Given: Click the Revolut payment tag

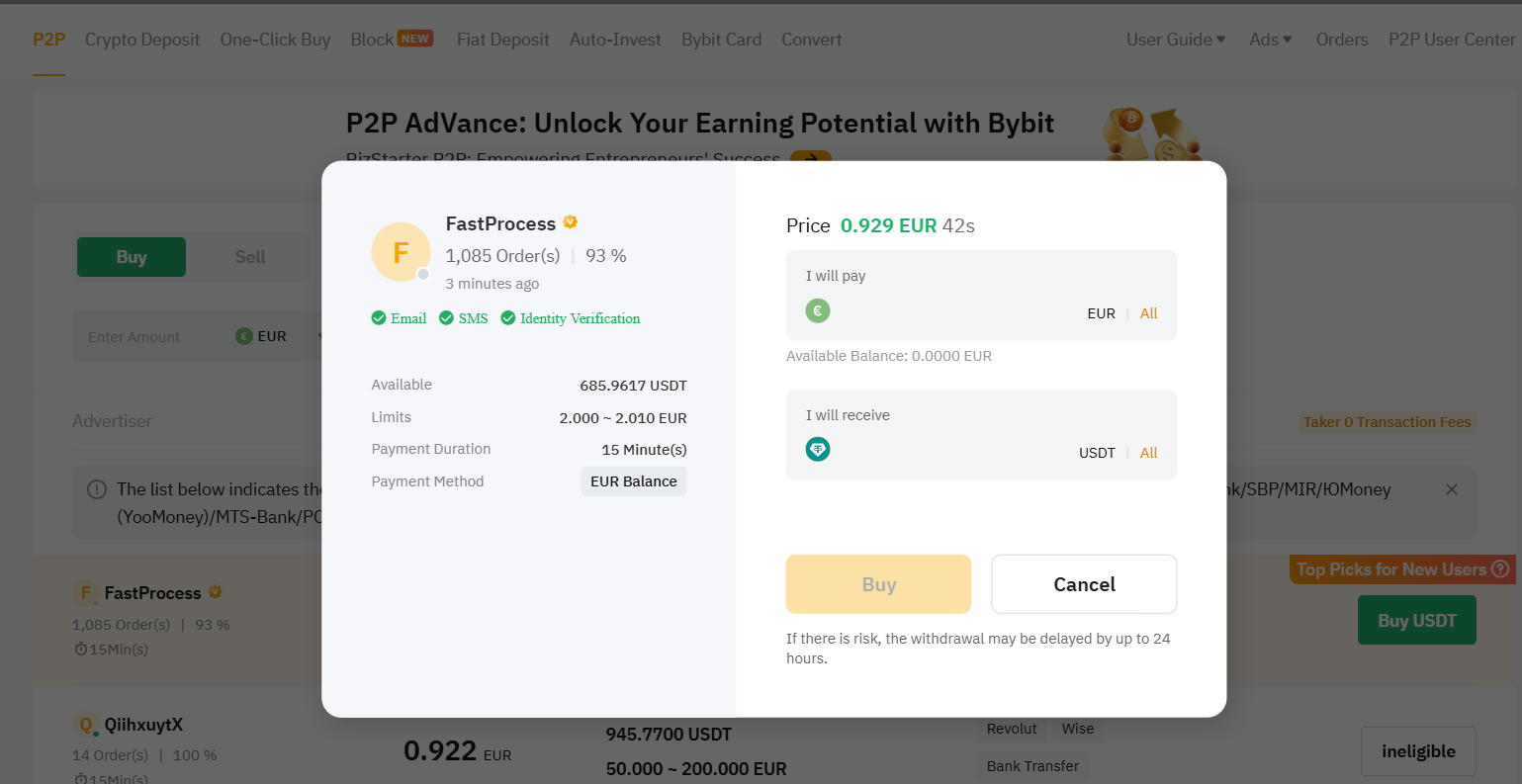Looking at the screenshot, I should 1012,729.
